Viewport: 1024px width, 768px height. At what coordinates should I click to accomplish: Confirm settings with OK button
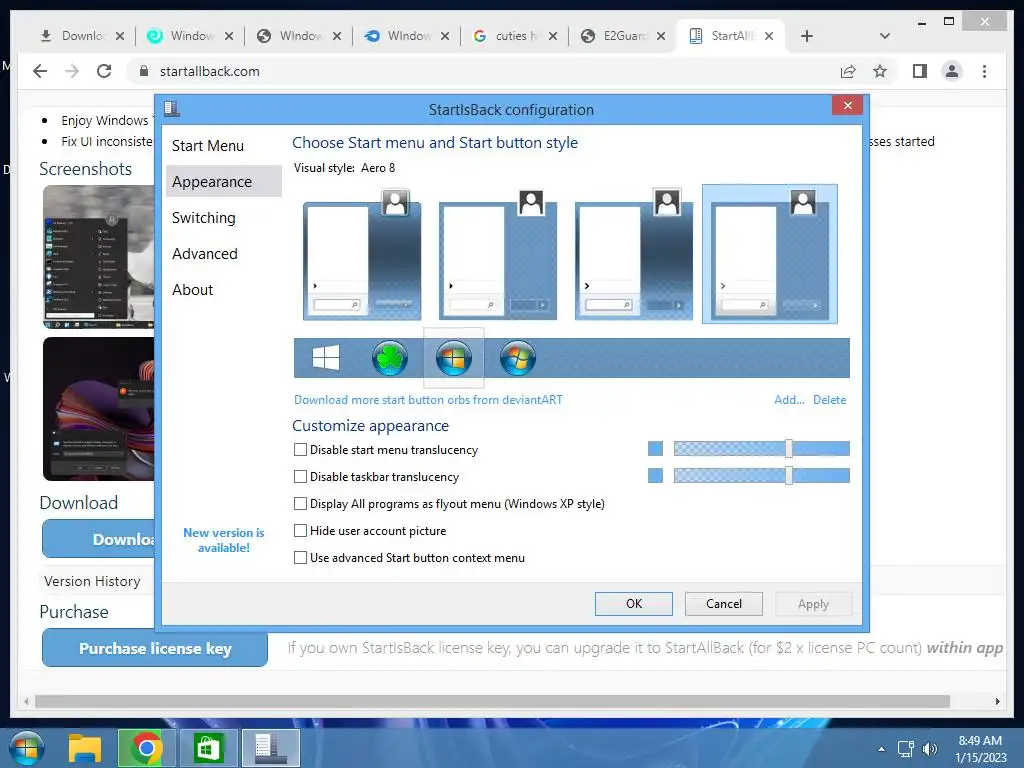pos(633,603)
